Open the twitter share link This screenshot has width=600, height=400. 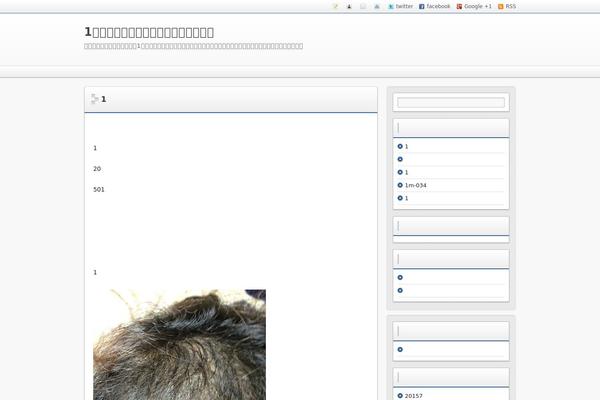click(404, 7)
